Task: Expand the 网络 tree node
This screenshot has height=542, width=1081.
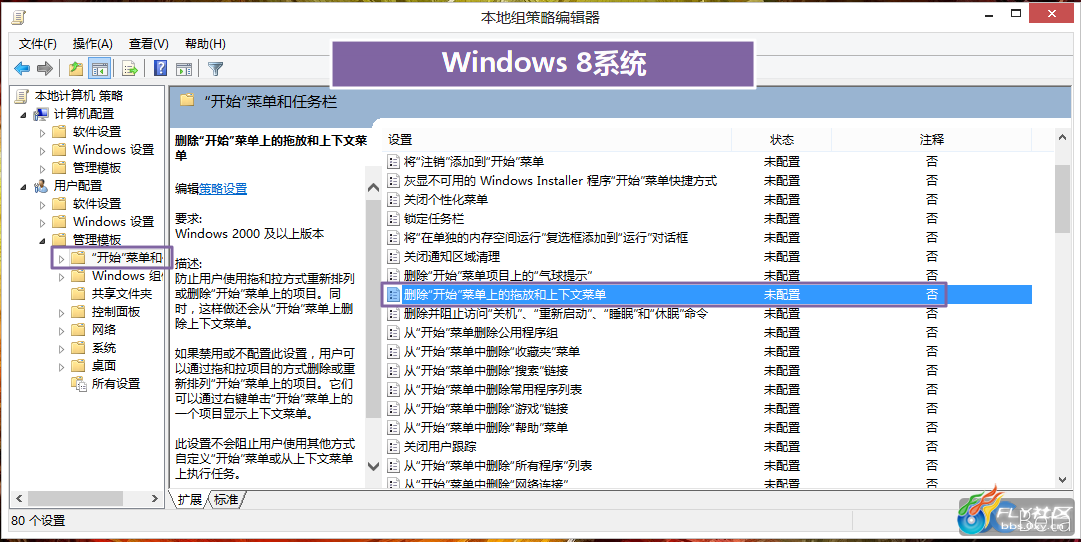Action: tap(61, 330)
